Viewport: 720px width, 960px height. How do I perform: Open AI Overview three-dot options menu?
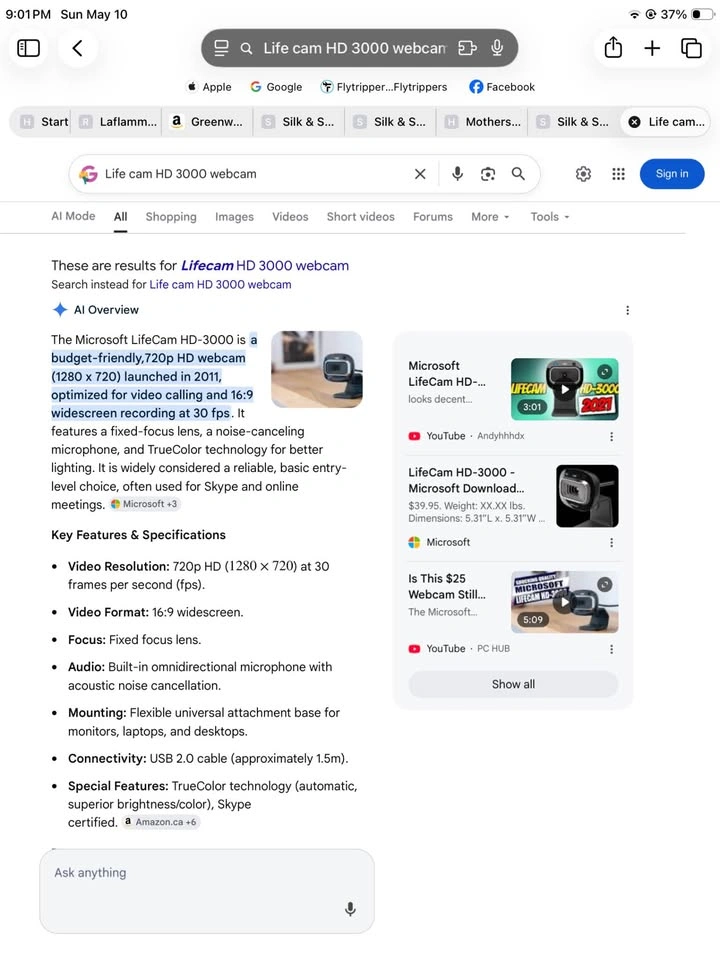point(628,310)
